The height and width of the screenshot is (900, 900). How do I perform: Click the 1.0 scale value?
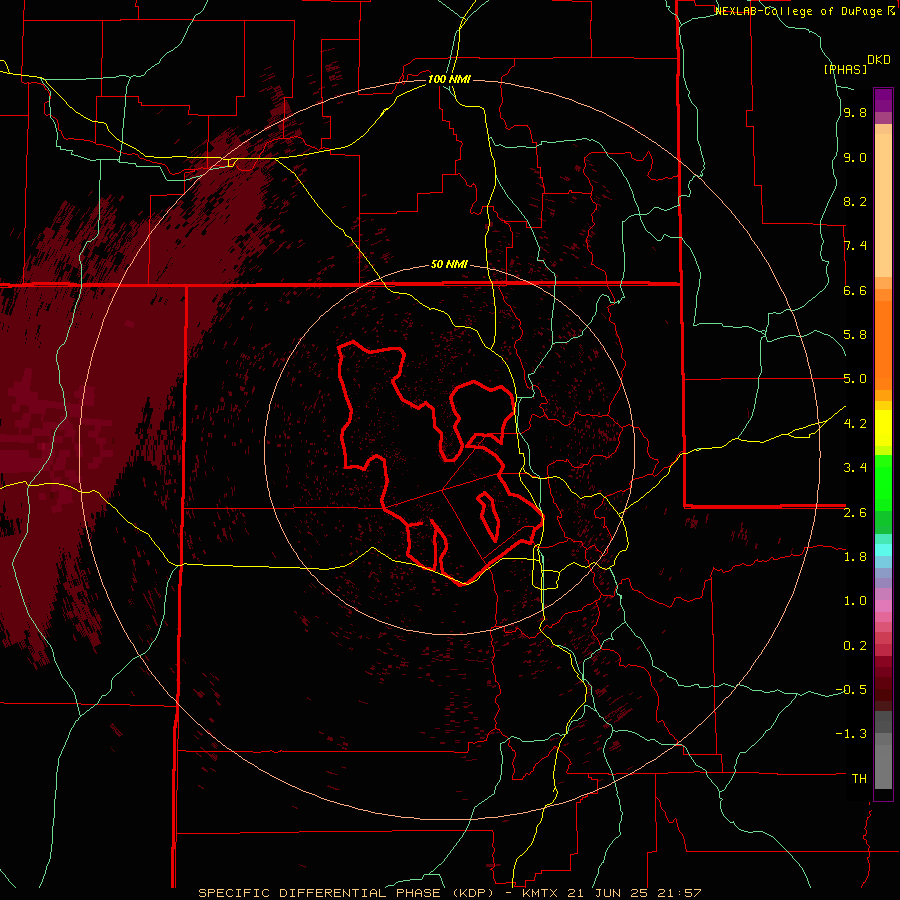(855, 601)
